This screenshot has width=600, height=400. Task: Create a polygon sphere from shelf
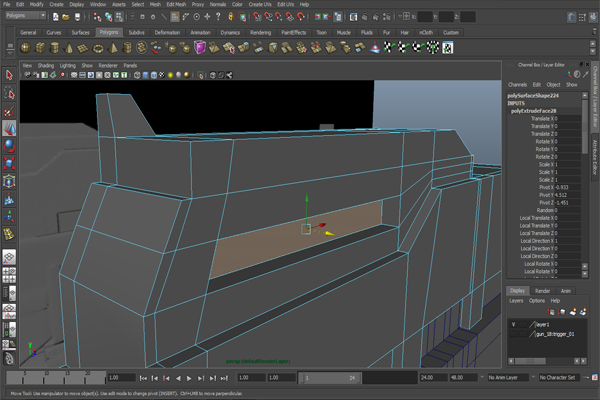25,48
